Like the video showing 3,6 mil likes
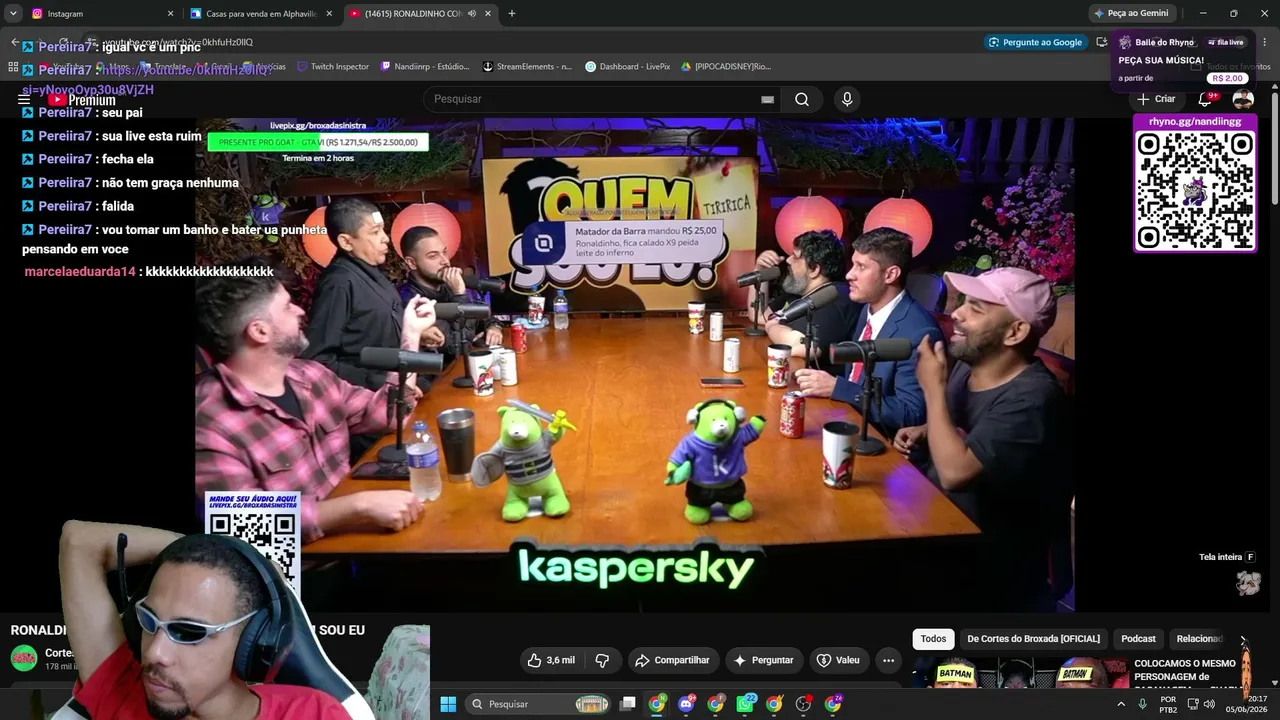The image size is (1280, 720). pos(551,660)
